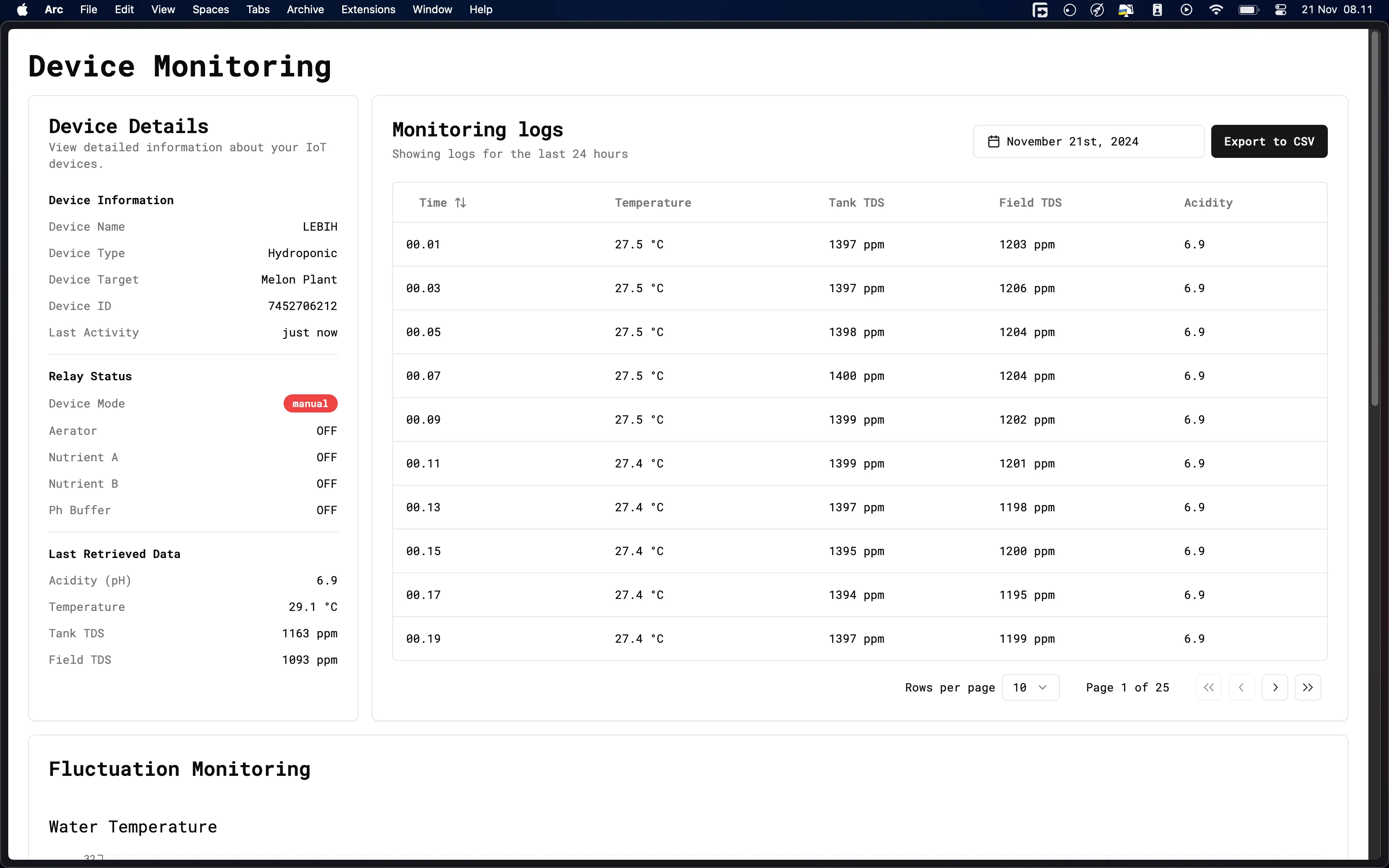Go to first page of logs

click(1209, 688)
